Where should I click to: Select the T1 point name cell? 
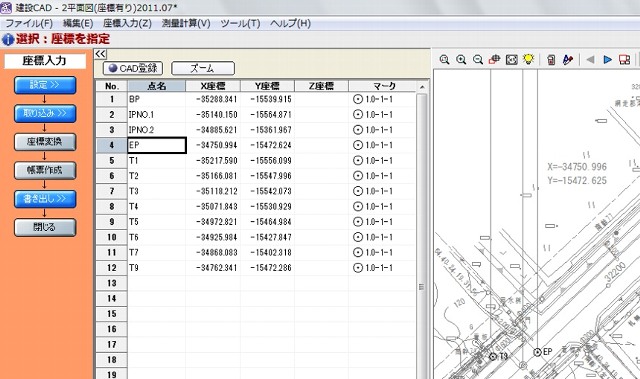[x=157, y=161]
